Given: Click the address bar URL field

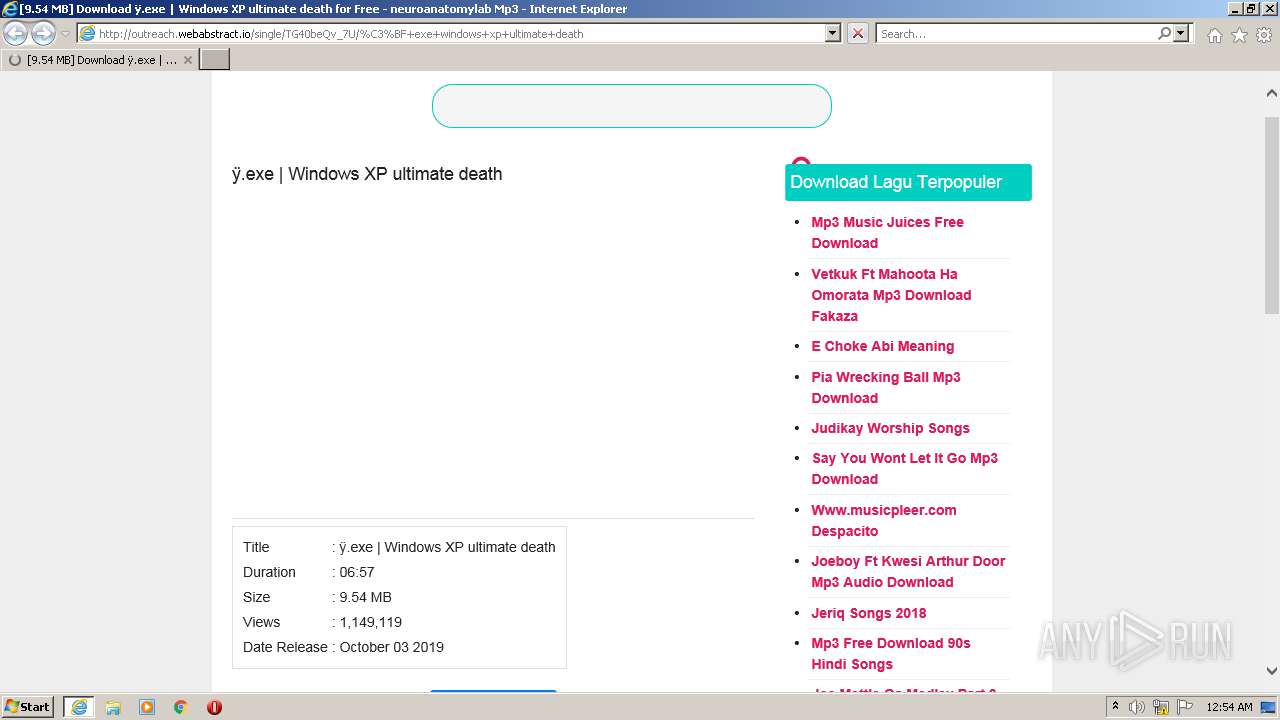Looking at the screenshot, I should (450, 33).
